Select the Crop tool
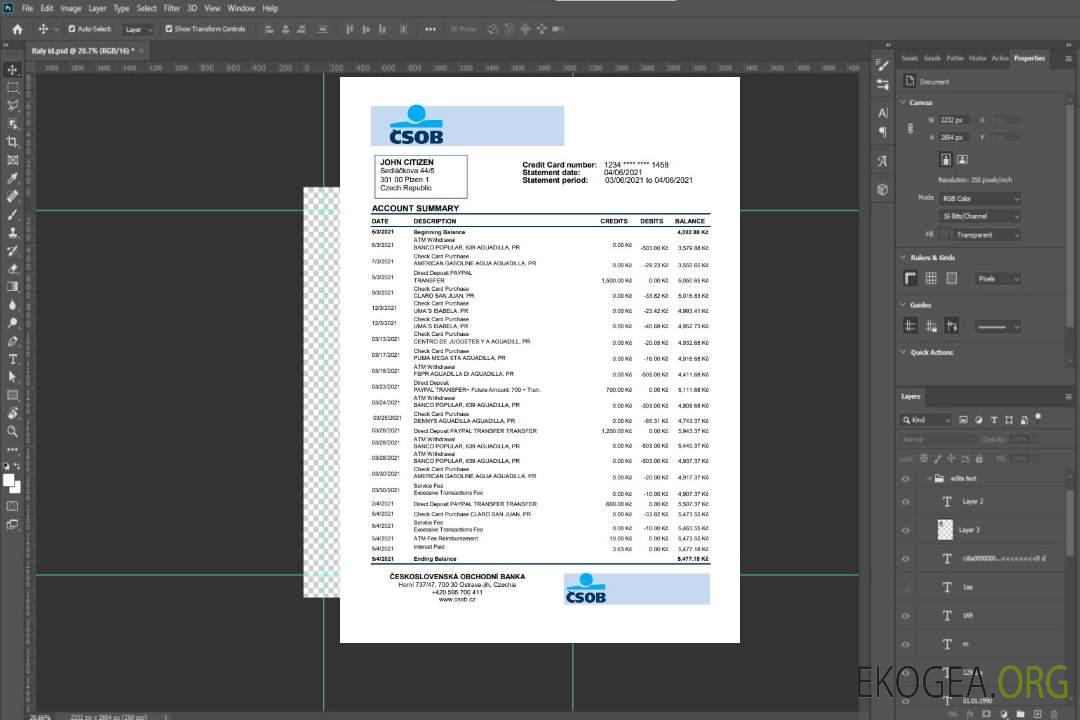1080x720 pixels. pyautogui.click(x=12, y=142)
